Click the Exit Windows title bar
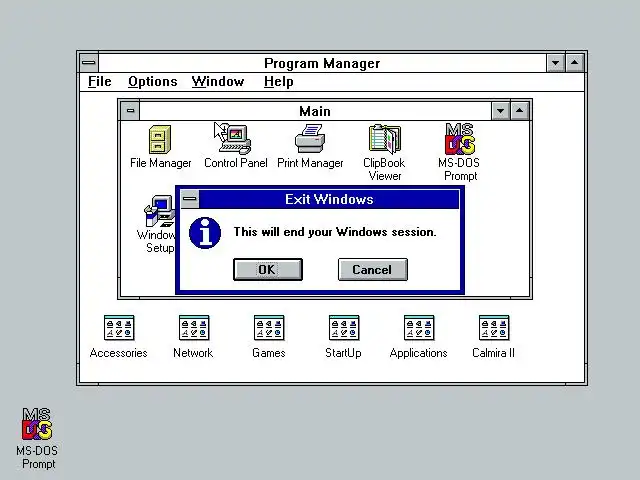 [x=329, y=199]
